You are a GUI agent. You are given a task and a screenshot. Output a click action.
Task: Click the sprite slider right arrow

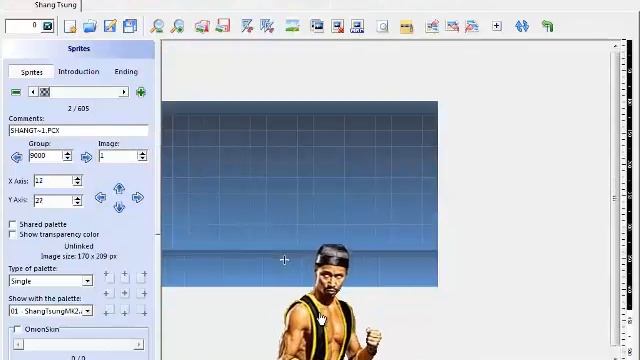point(124,92)
